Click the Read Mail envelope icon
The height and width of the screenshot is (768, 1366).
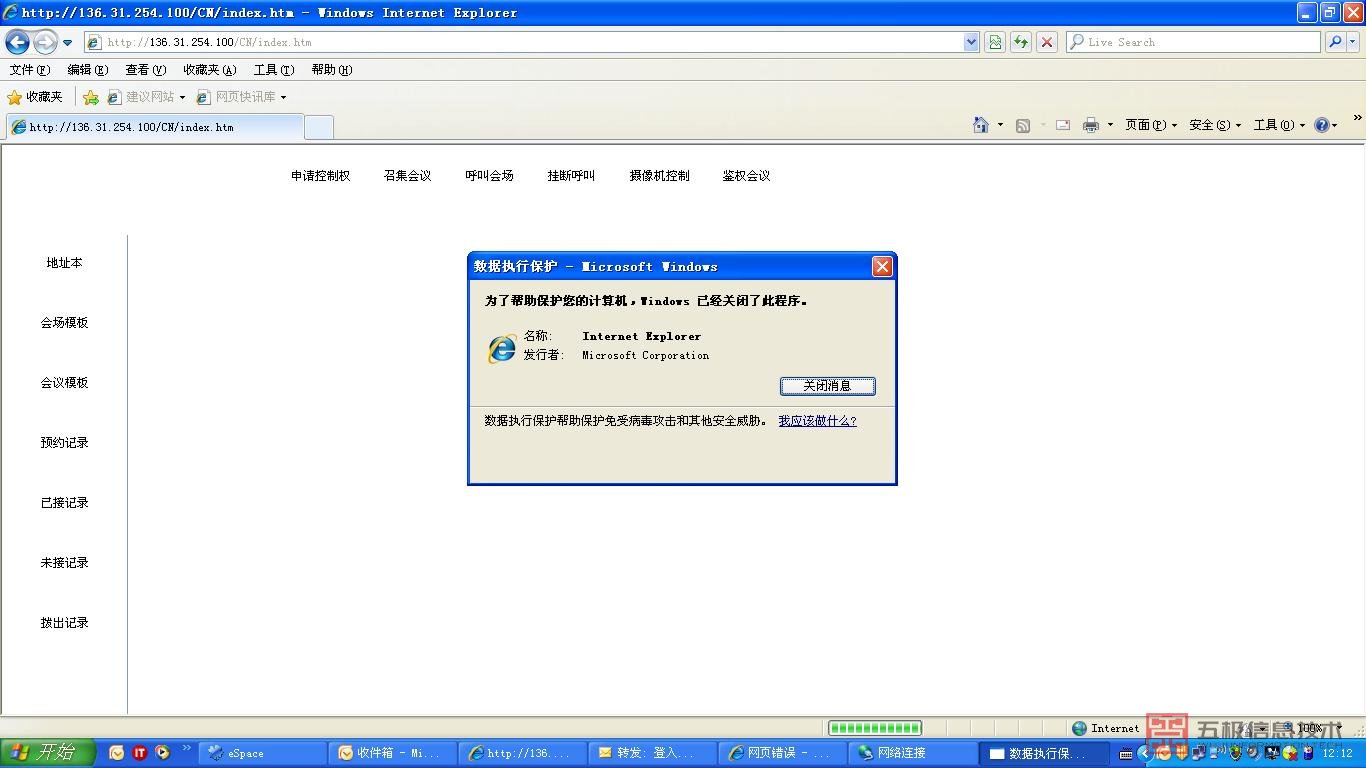1063,125
